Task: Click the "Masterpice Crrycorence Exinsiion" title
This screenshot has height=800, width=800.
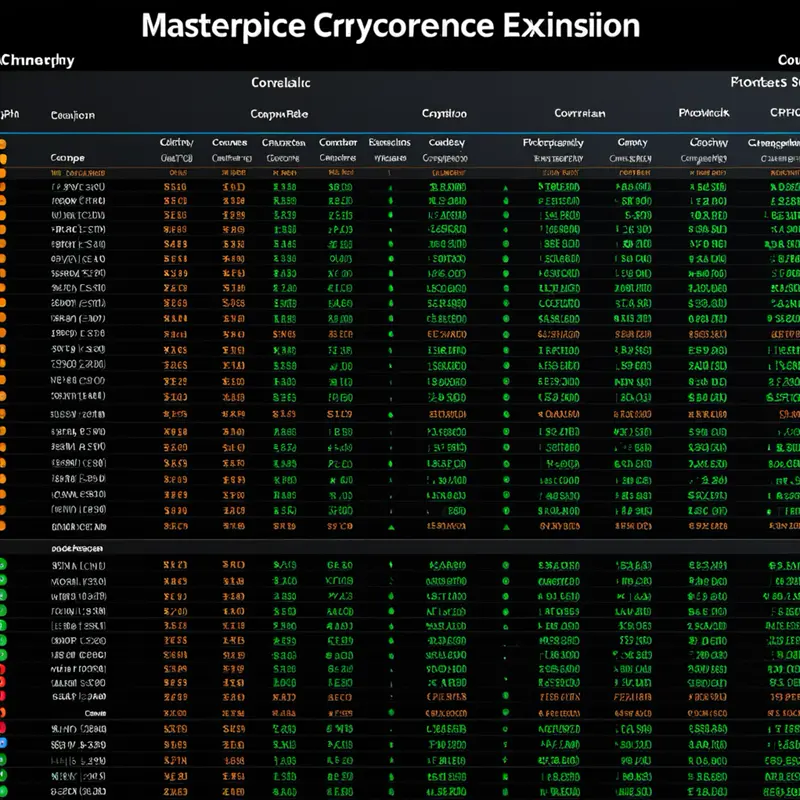Action: pos(390,26)
